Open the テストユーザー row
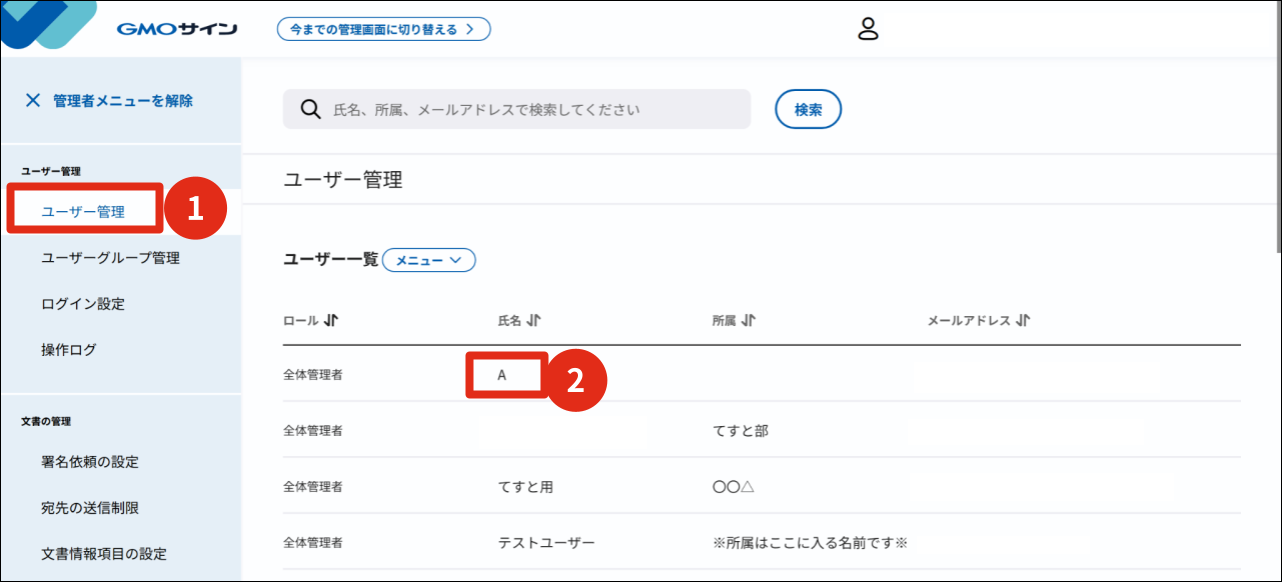Screen dimensions: 1282x582 [x=546, y=543]
